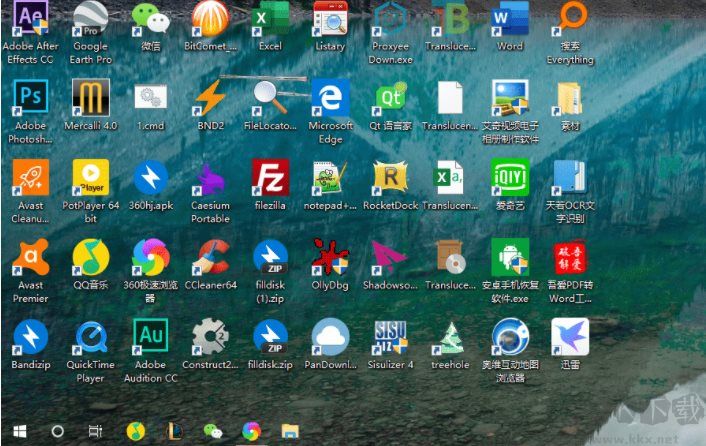Open the Google Earth Pro shortcut
Image resolution: width=706 pixels, height=446 pixels.
pyautogui.click(x=90, y=19)
